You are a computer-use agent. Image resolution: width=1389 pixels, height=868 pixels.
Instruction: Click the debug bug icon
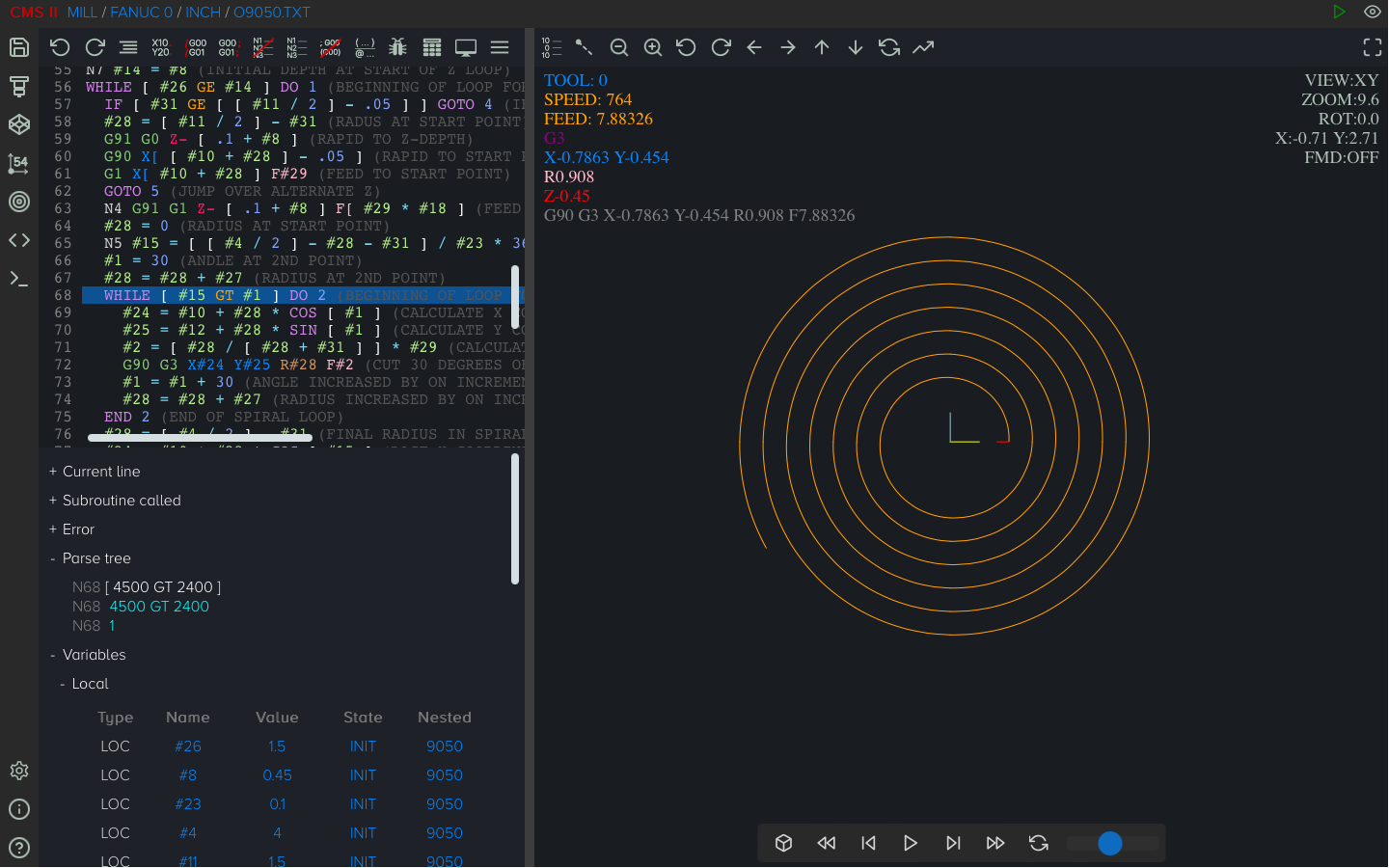tap(397, 47)
